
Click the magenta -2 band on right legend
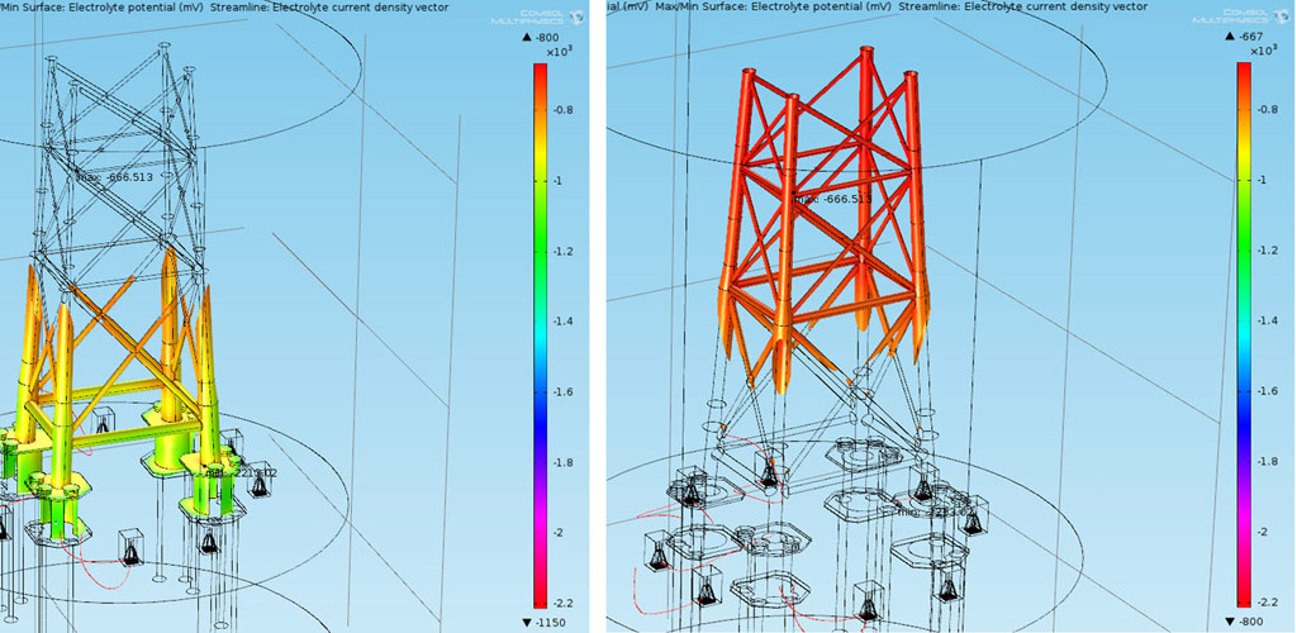[x=1244, y=531]
